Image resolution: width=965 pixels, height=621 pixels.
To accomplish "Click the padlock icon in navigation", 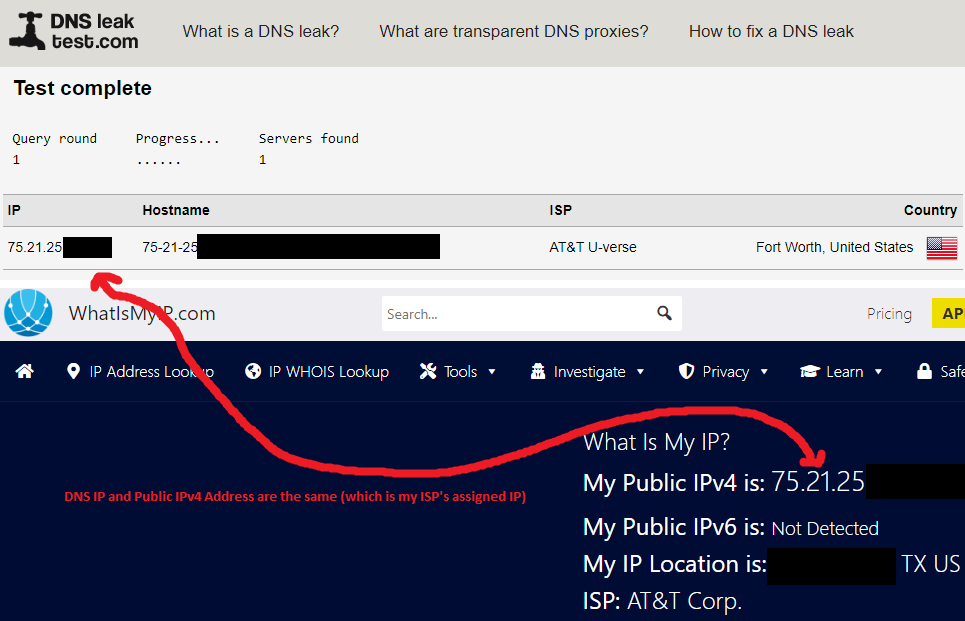I will click(924, 371).
